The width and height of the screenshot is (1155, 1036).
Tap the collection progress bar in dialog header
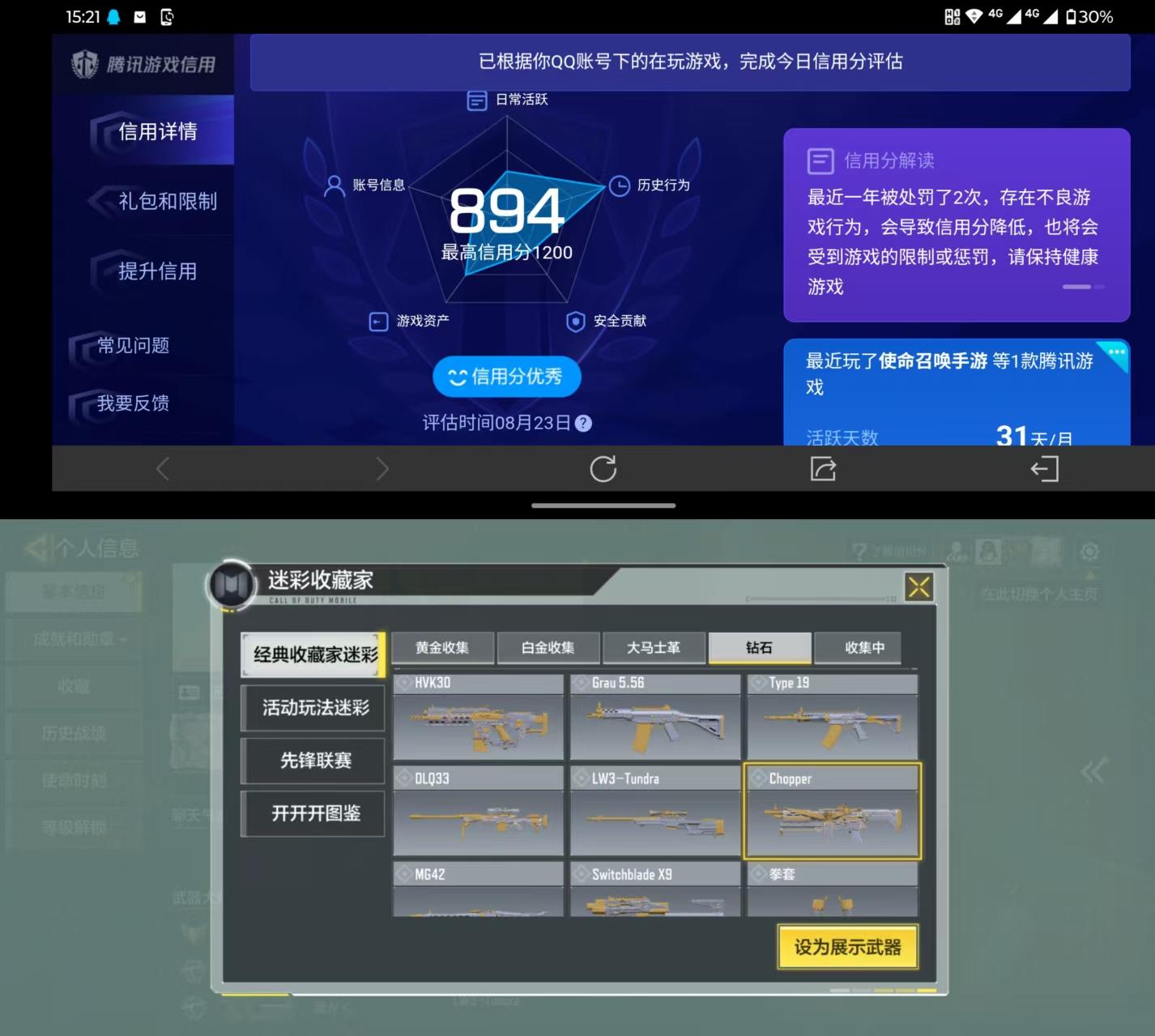pyautogui.click(x=820, y=599)
